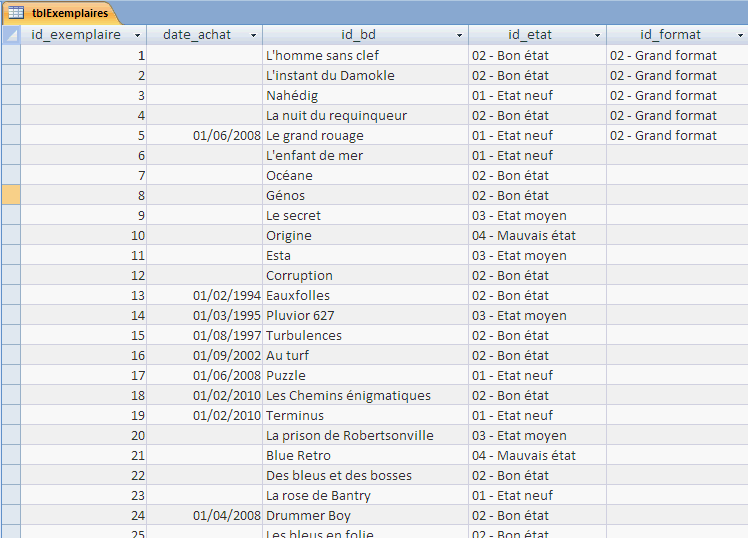Screen dimensions: 748x538
Task: Click the highlighted row selector for record 8
Action: pyautogui.click(x=10, y=195)
